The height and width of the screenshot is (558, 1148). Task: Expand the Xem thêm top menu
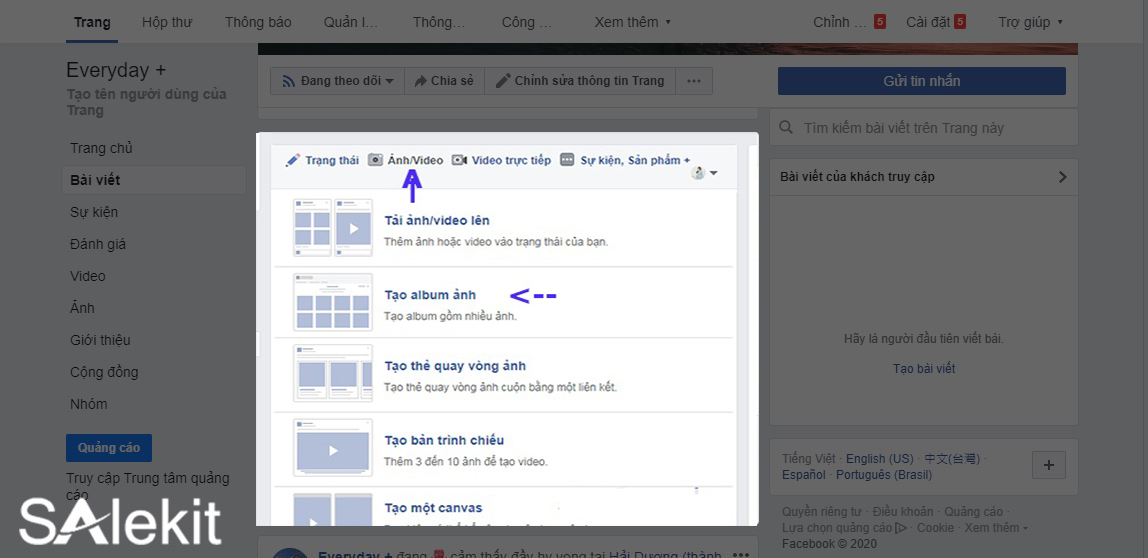click(x=633, y=22)
